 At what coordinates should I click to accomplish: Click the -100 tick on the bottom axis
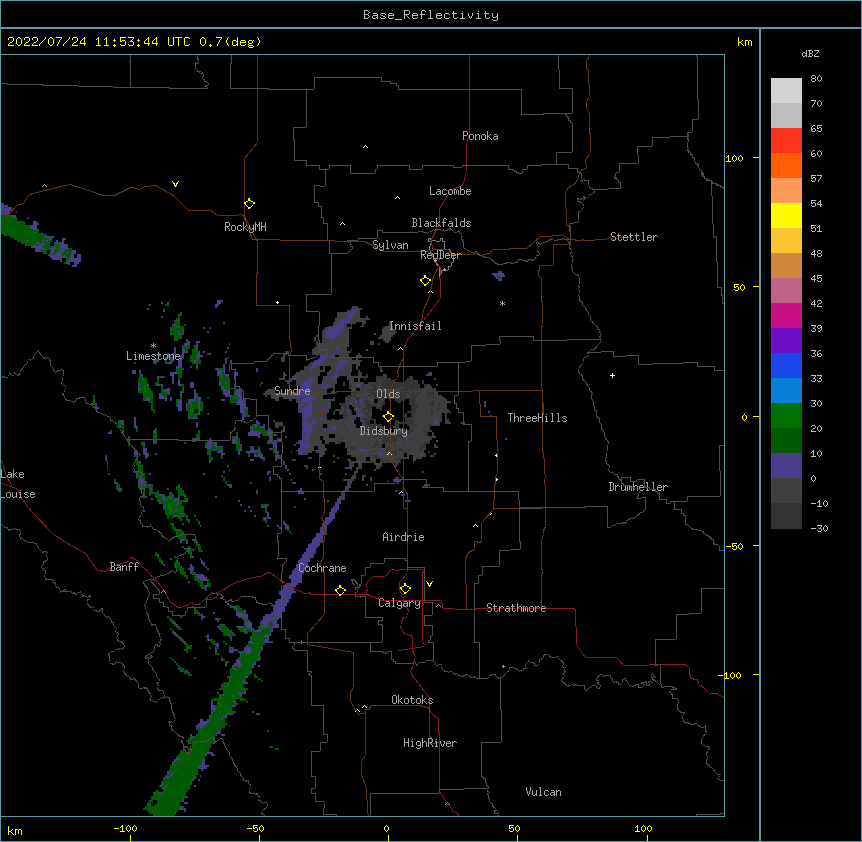[125, 829]
